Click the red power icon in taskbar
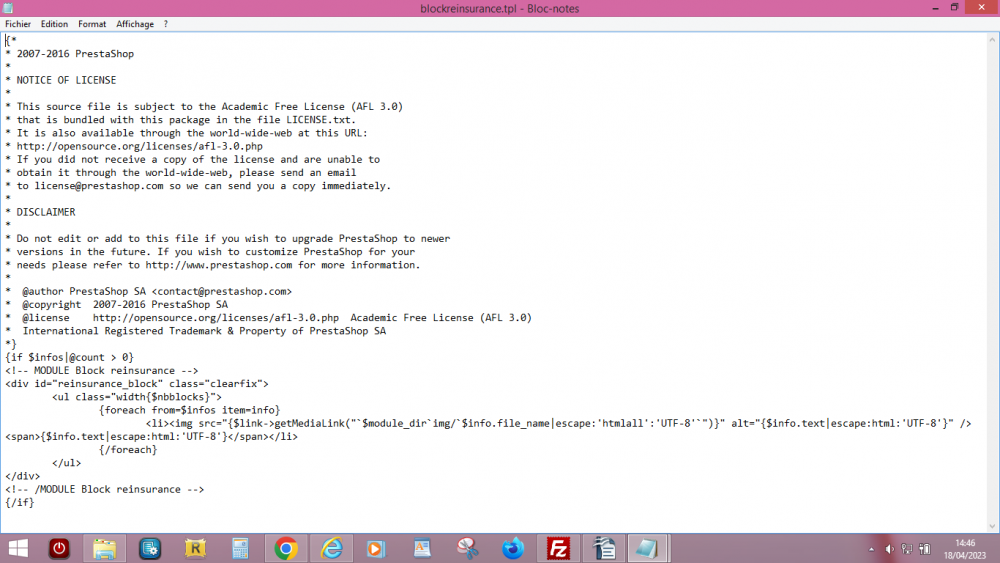This screenshot has height=563, width=1000. click(59, 548)
